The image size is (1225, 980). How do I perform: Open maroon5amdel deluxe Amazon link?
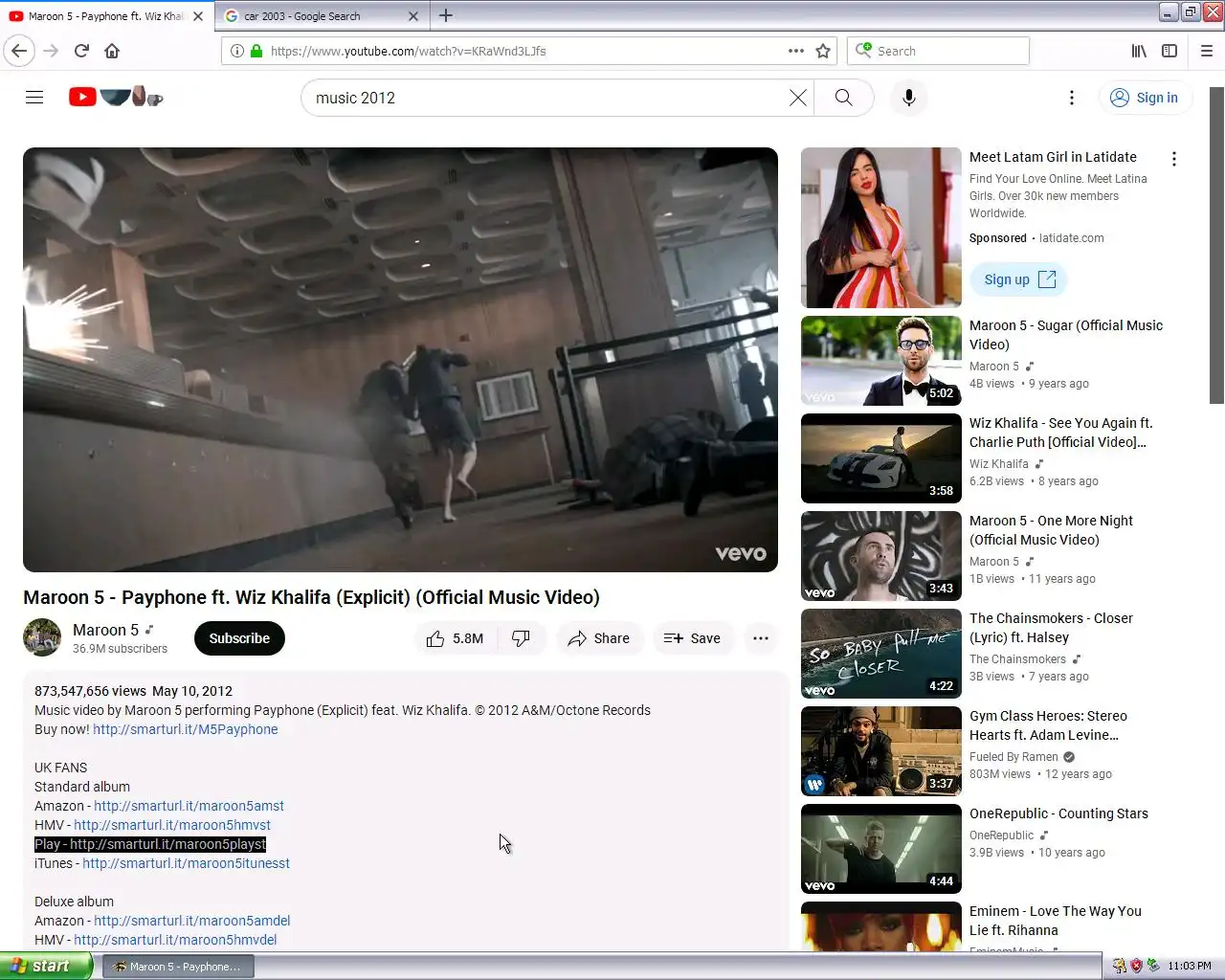tap(191, 921)
